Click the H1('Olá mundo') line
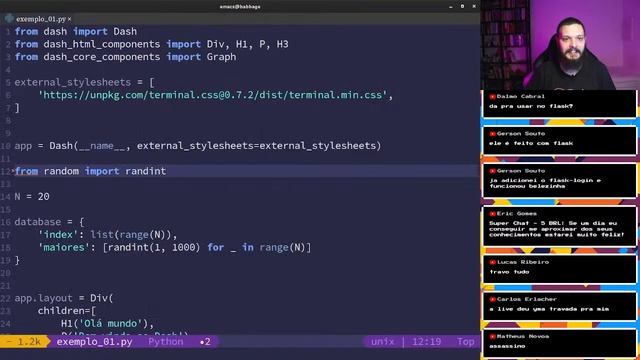Viewport: 640px width, 360px height. (x=108, y=323)
